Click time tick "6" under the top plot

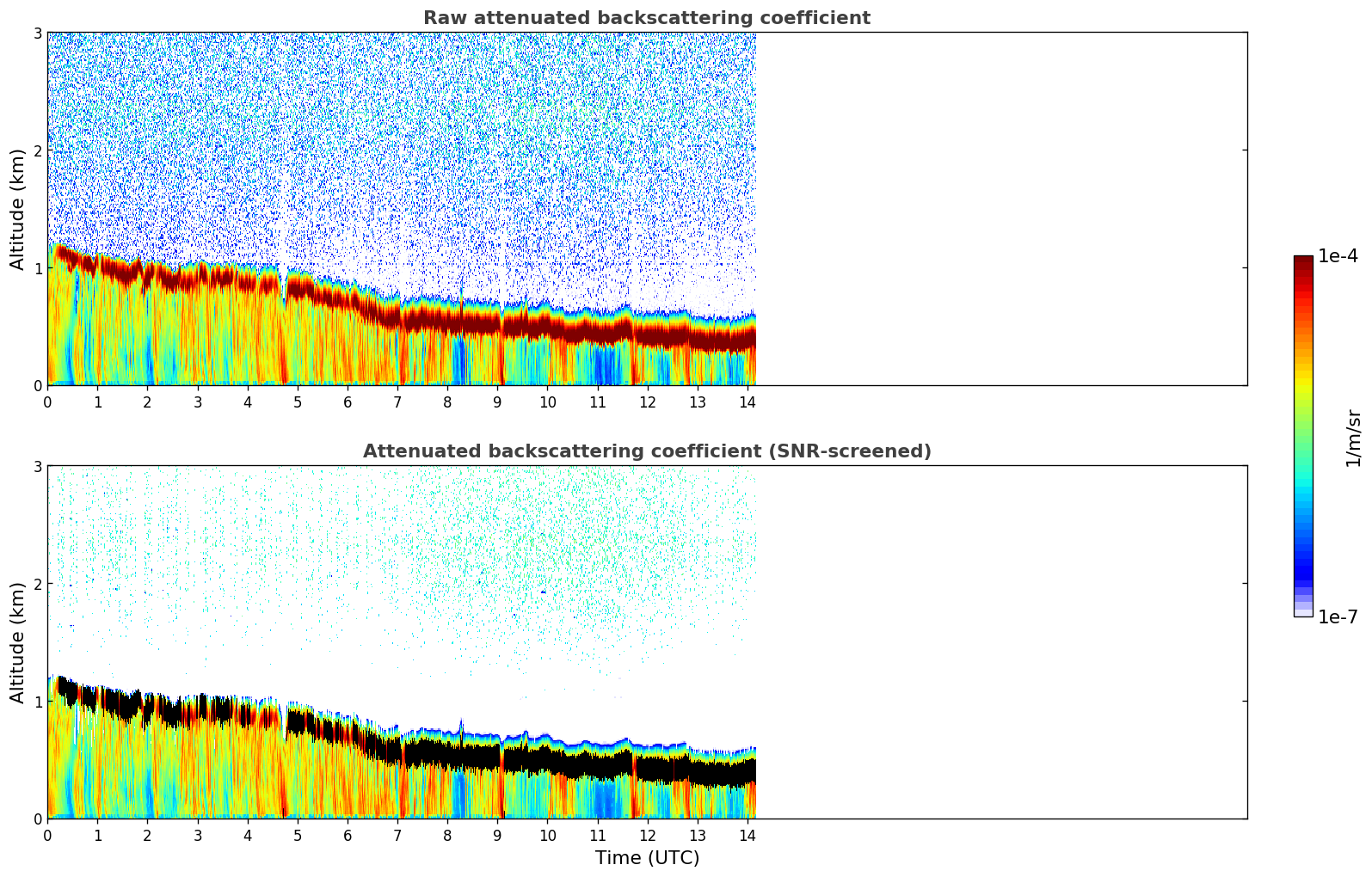[x=348, y=402]
